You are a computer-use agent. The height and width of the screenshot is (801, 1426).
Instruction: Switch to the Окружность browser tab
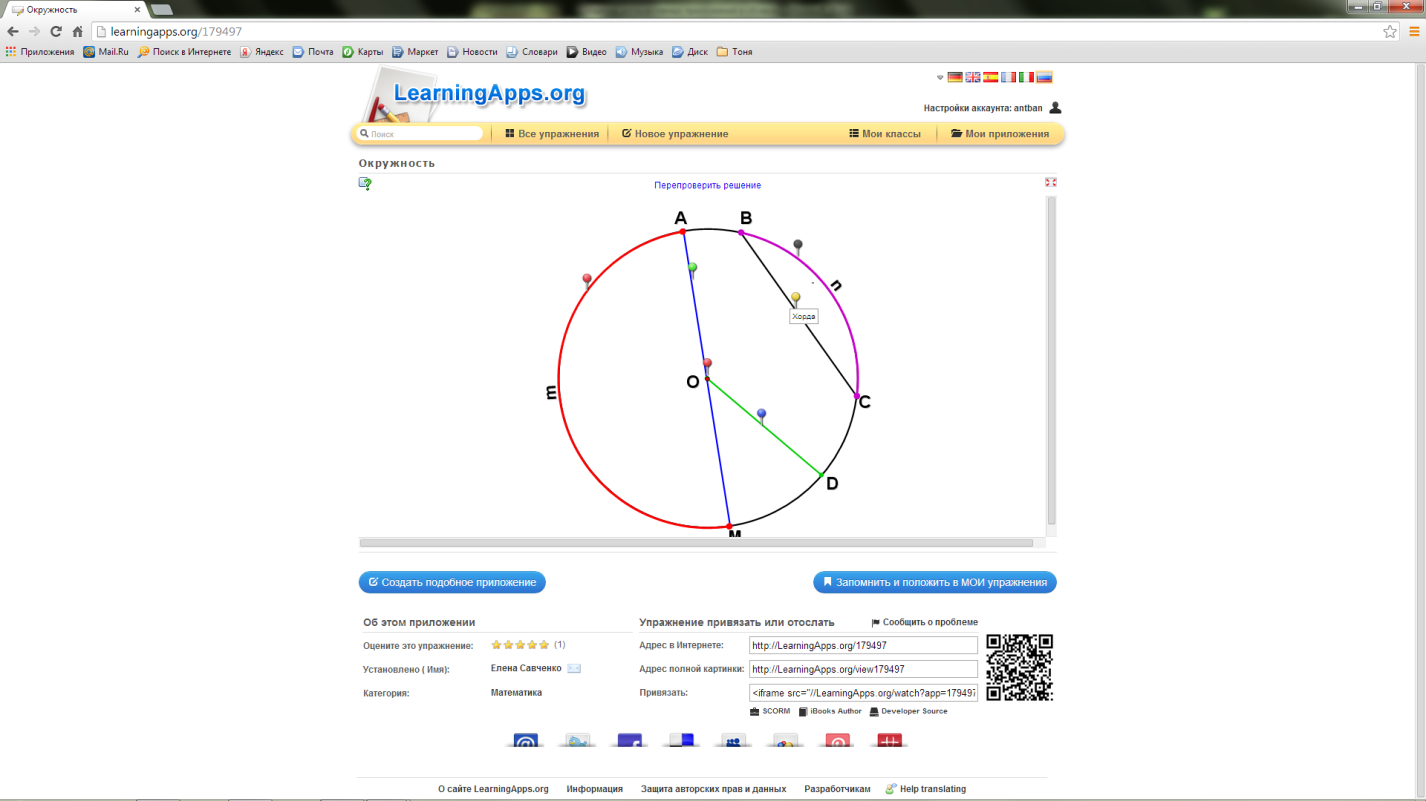coord(75,9)
